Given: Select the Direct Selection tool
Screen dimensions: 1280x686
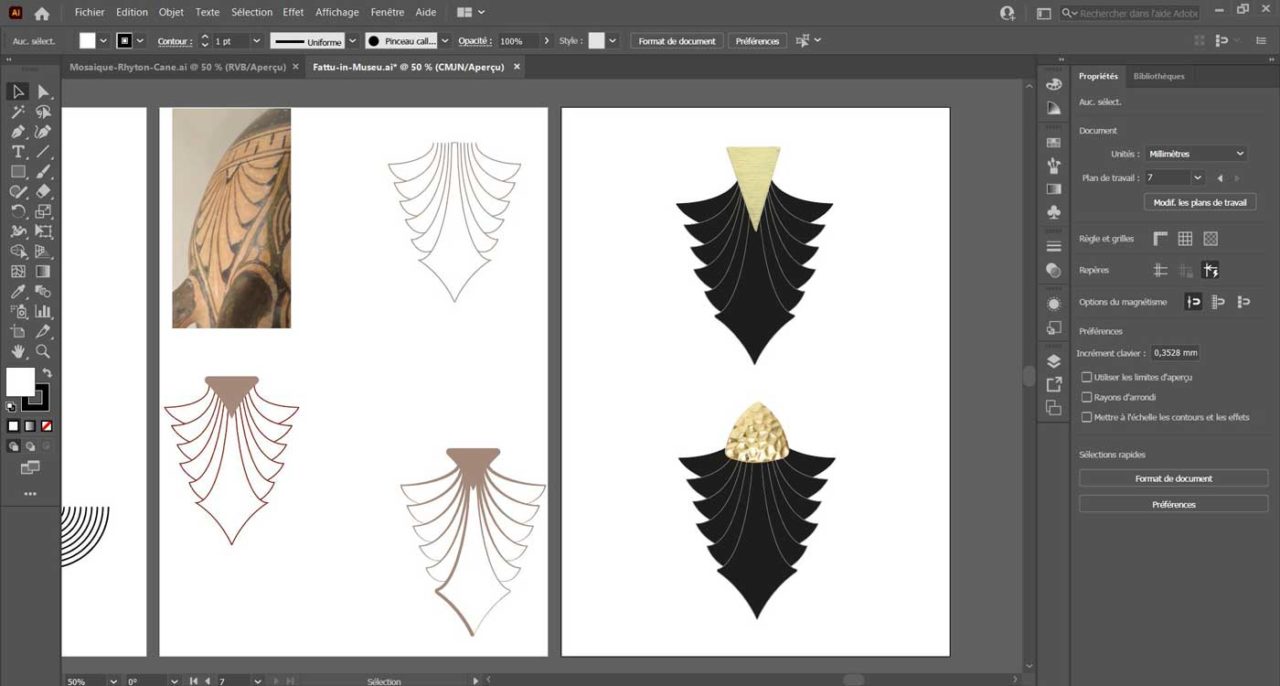Looking at the screenshot, I should click(43, 92).
